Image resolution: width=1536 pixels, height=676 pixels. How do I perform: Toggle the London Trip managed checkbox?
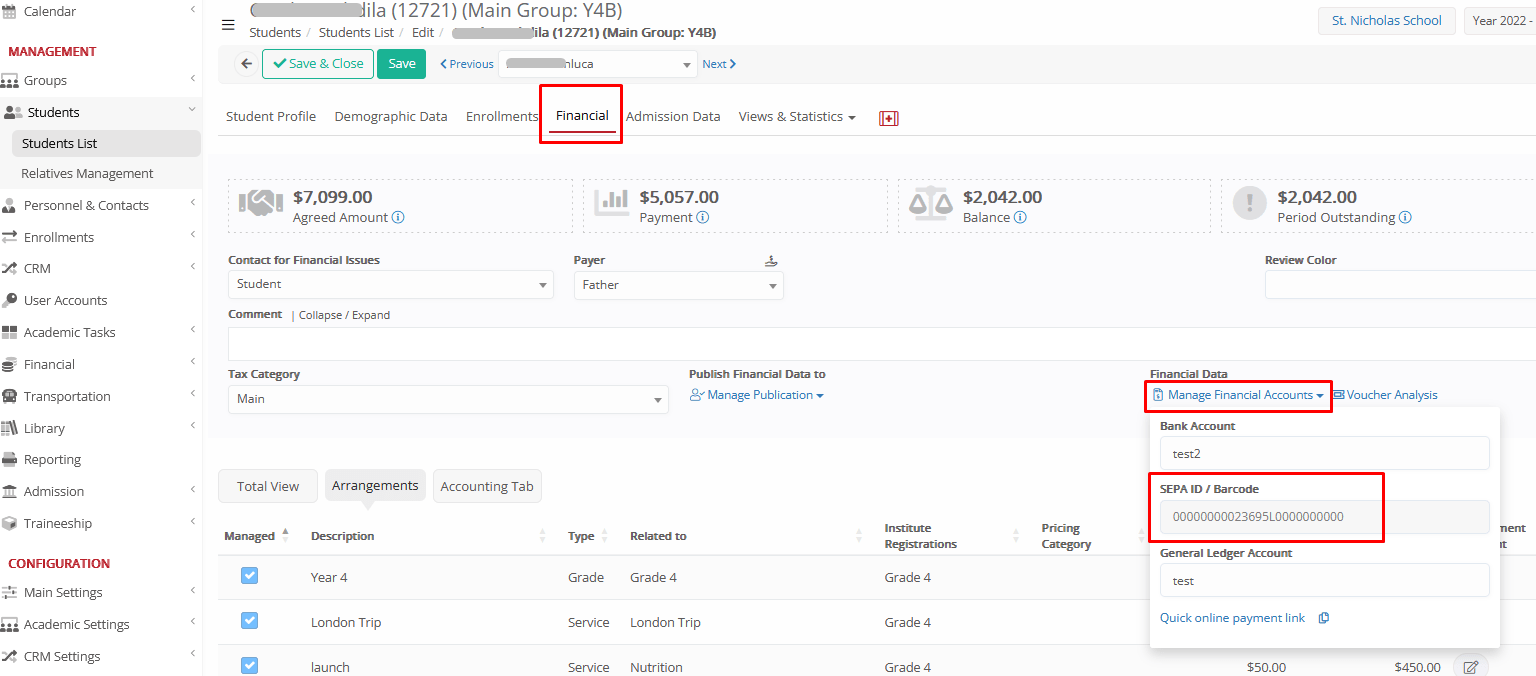250,621
